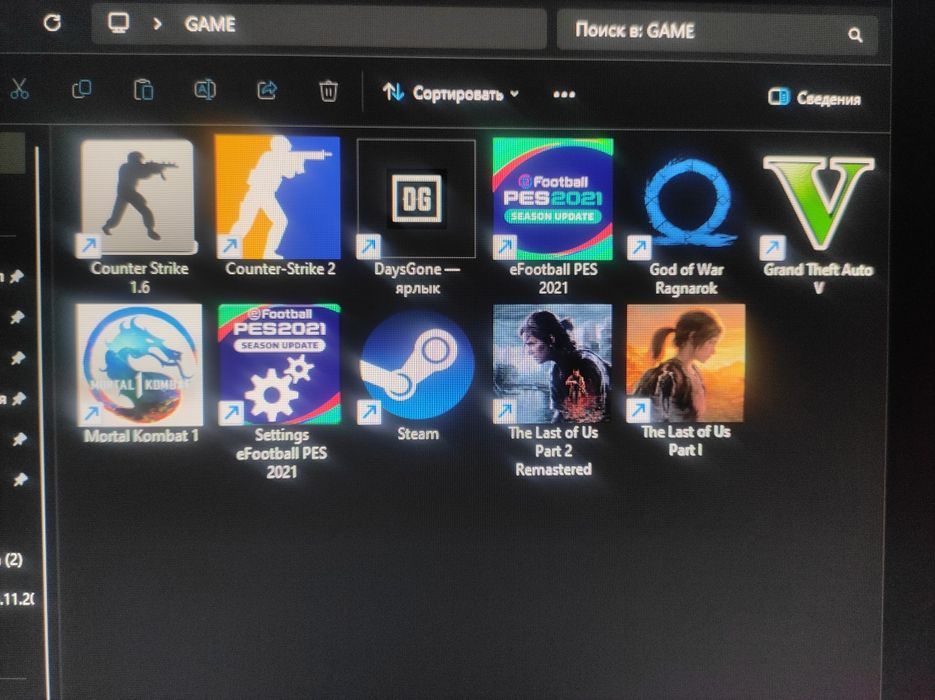This screenshot has height=700, width=935.
Task: Click the Cut scissors icon in toolbar
Action: point(19,89)
